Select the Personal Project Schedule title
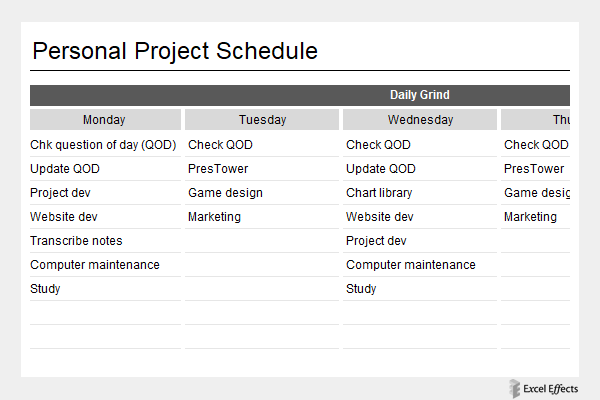The width and height of the screenshot is (600, 400). 175,51
